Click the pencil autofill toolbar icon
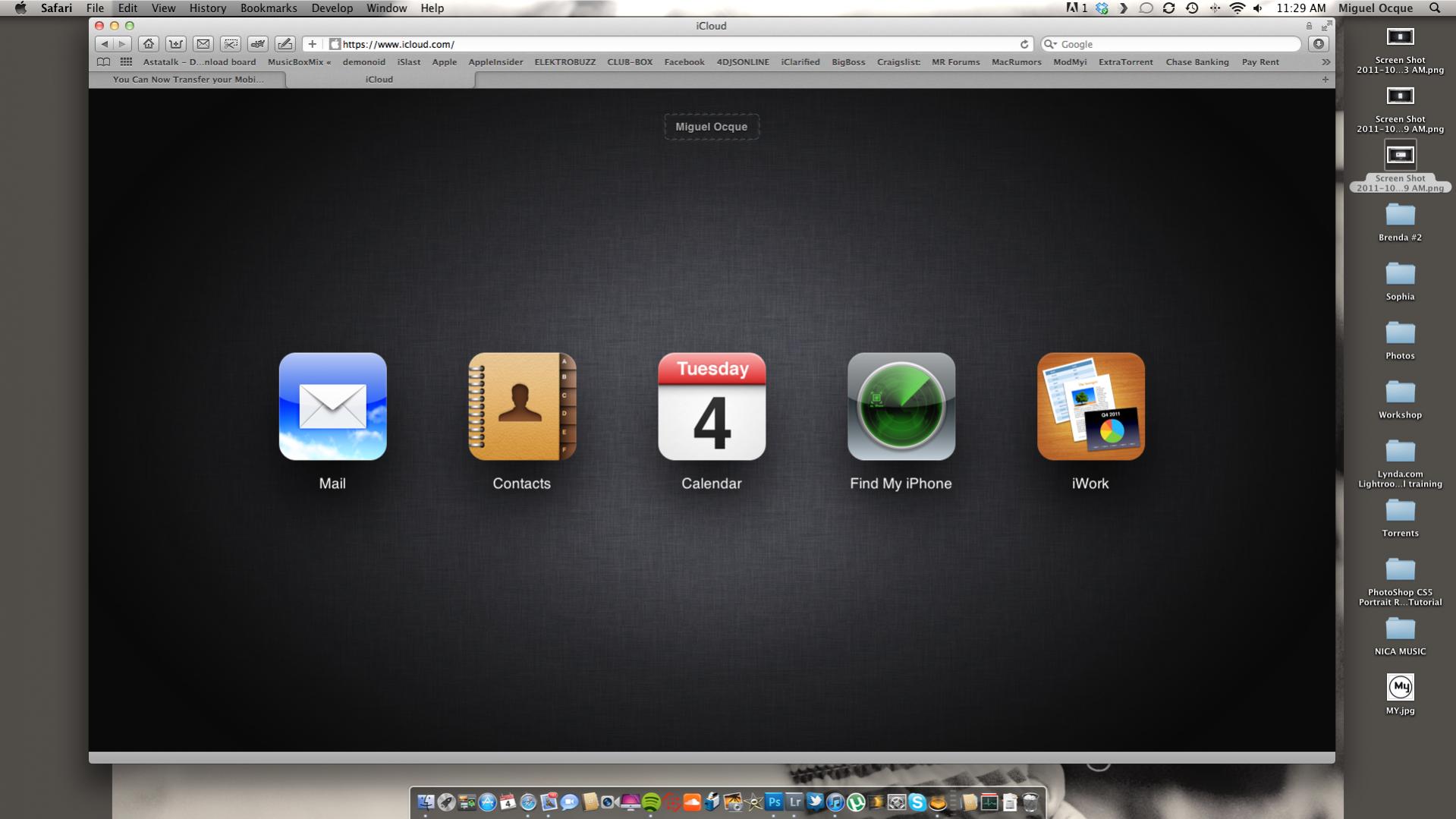 285,44
